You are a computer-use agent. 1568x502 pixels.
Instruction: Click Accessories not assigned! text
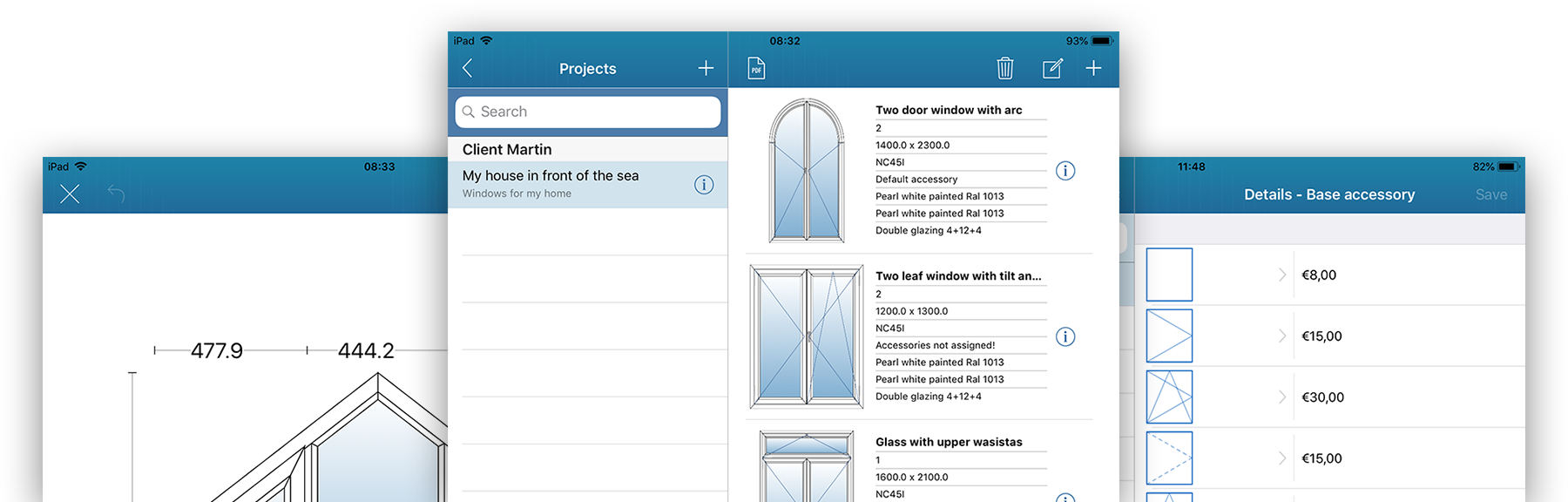935,345
